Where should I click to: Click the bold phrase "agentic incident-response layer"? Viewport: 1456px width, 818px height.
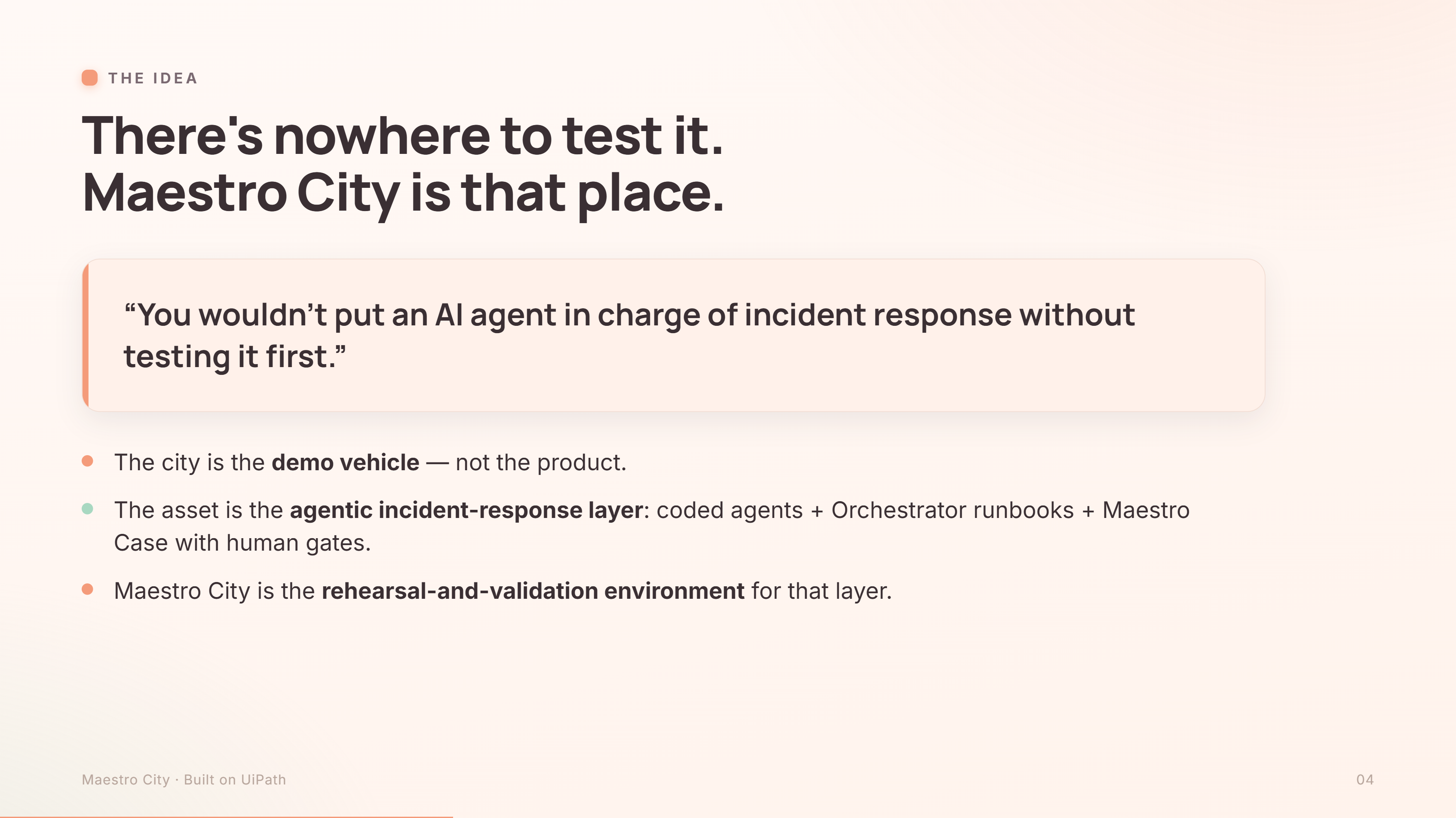(x=466, y=511)
